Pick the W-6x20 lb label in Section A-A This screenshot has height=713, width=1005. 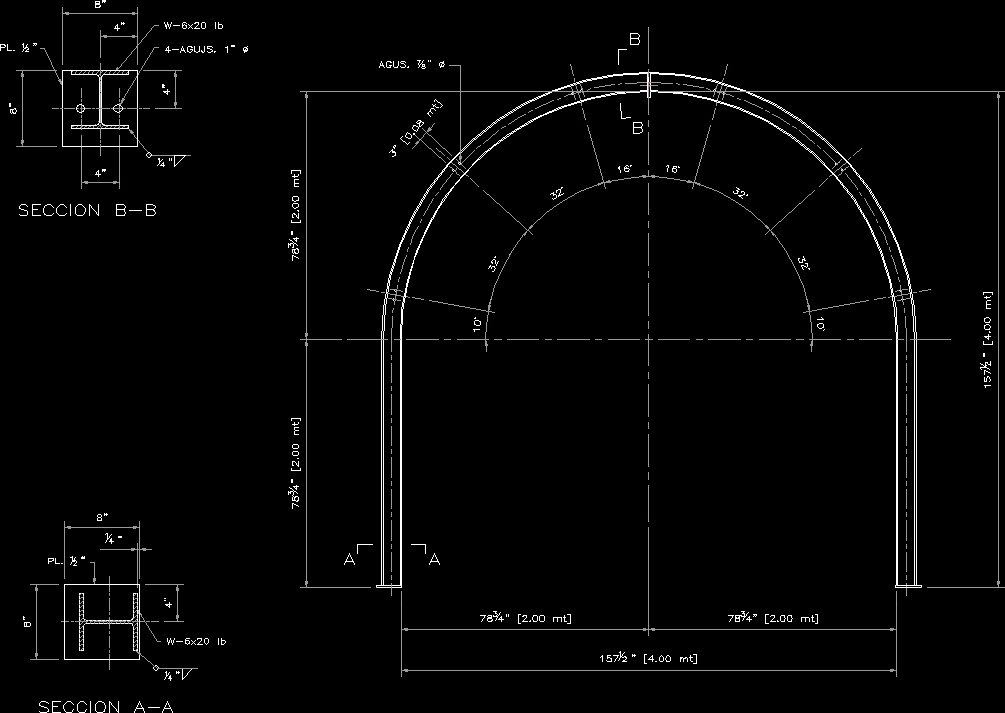[195, 641]
